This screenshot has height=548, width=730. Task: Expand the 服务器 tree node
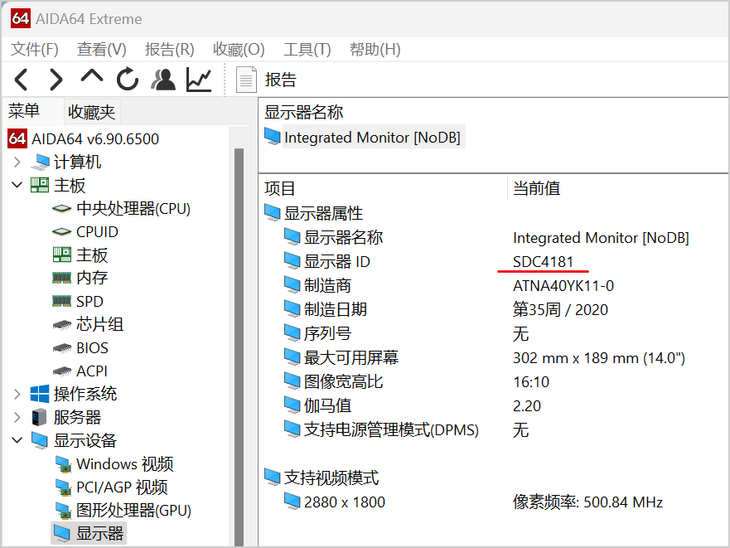(17, 417)
